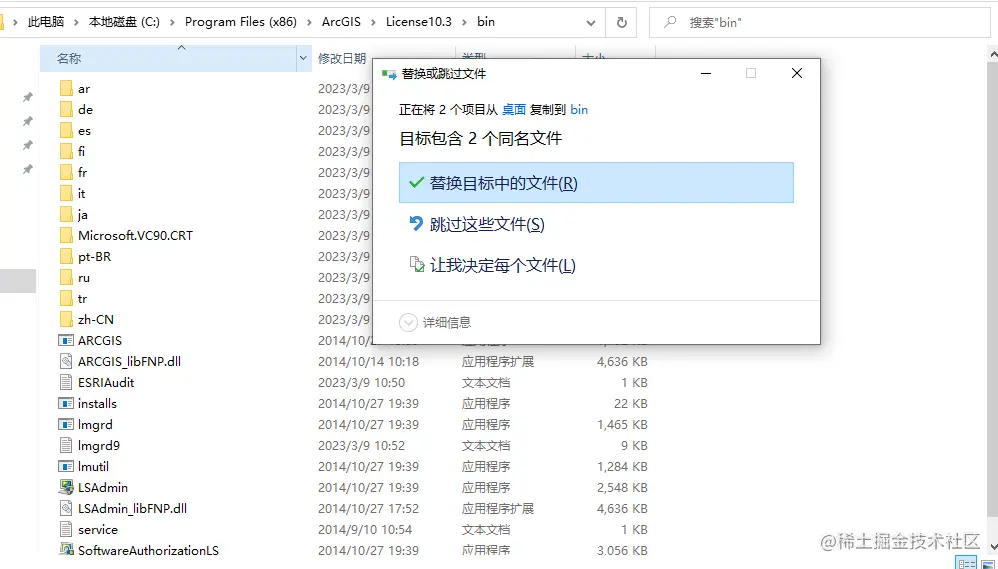Click the ArcGIS breadcrumb
998x569 pixels.
[341, 22]
